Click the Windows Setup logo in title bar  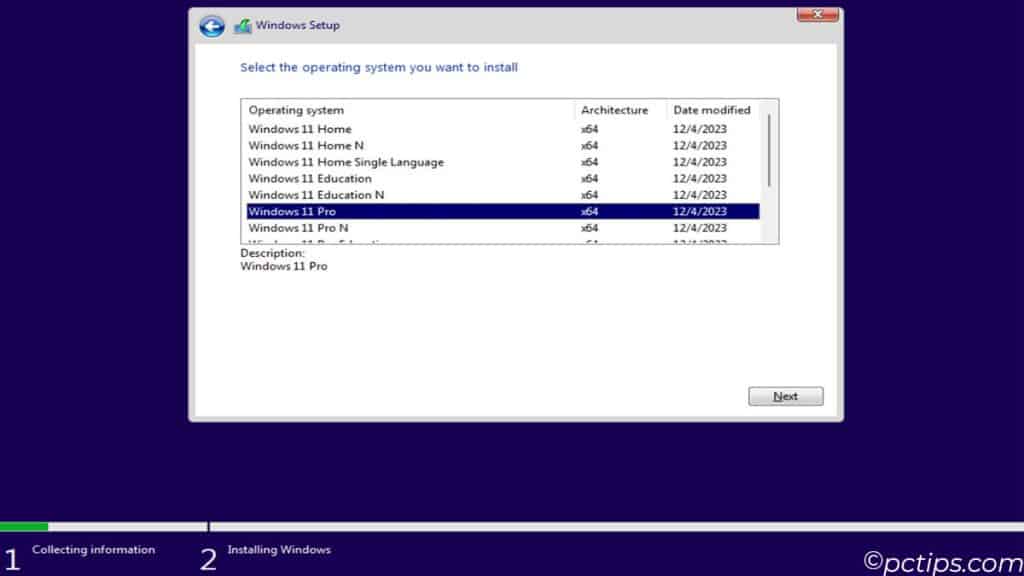click(x=243, y=25)
